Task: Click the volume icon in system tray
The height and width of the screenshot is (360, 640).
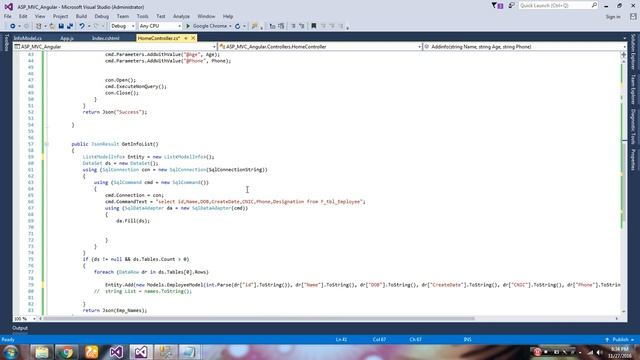Action: pos(599,352)
